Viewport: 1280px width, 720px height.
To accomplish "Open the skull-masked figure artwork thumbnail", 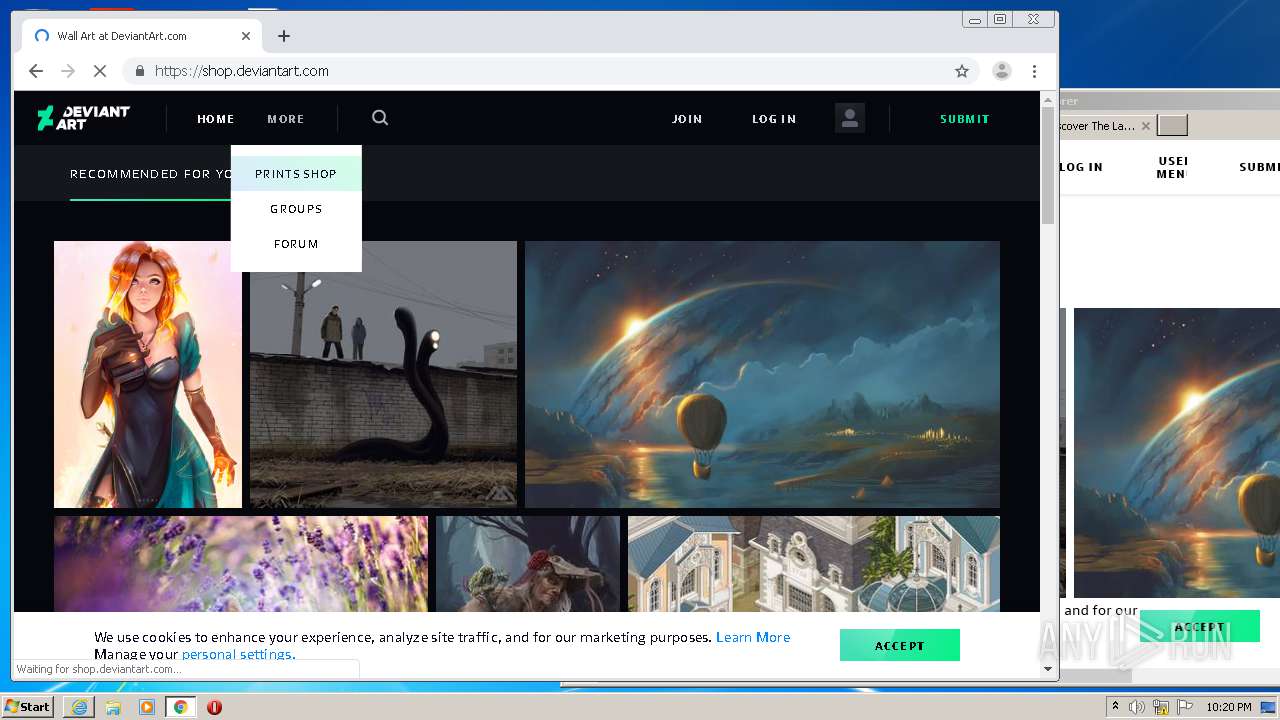I will [x=528, y=564].
